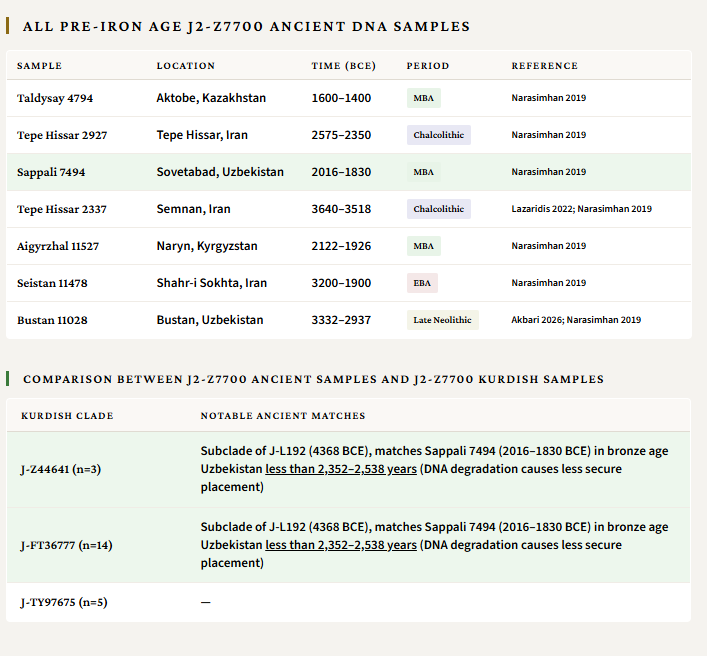The width and height of the screenshot is (707, 656).
Task: Click the 2016–1830 time cell in Sappali row
Action: 341,172
